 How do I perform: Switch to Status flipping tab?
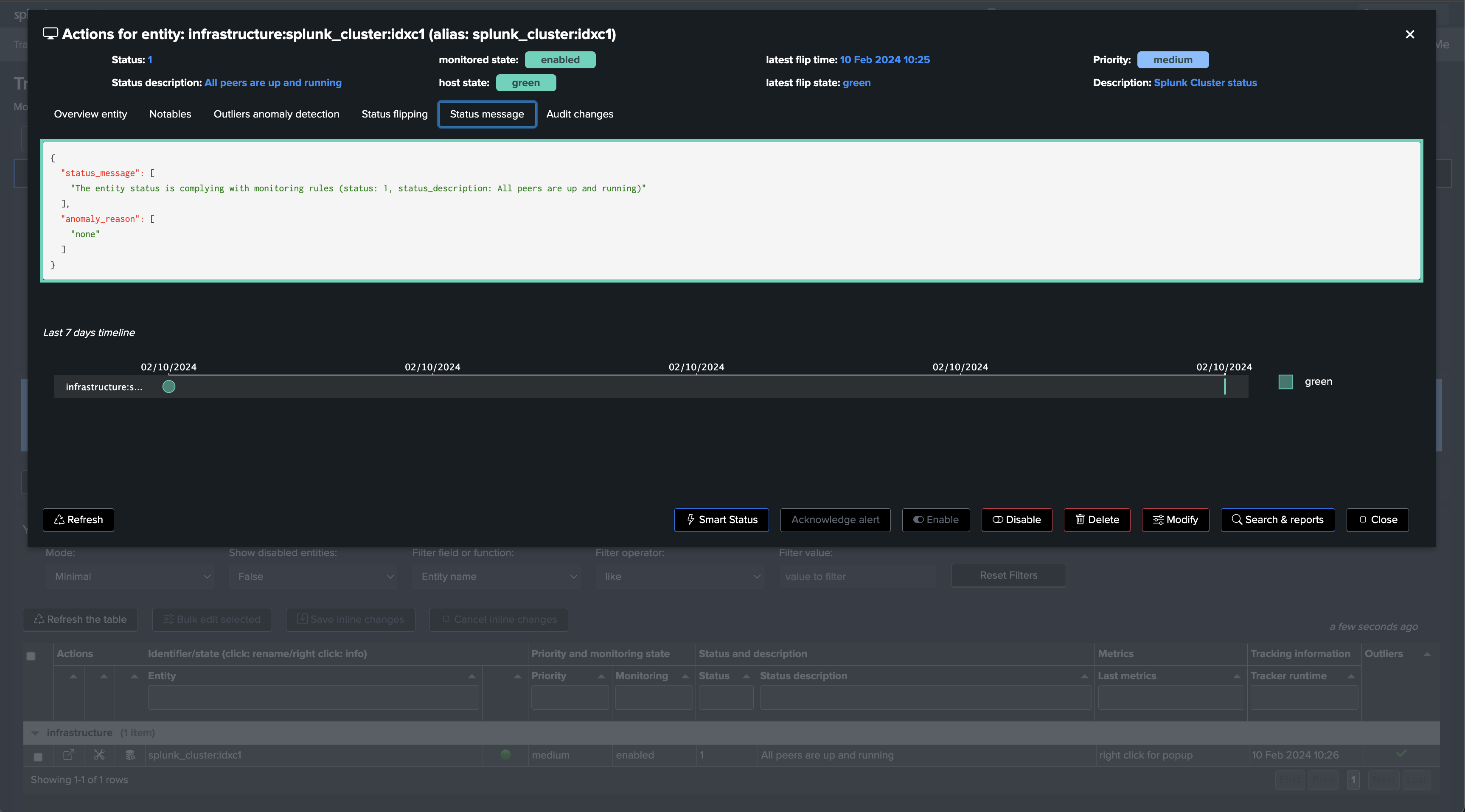(395, 114)
